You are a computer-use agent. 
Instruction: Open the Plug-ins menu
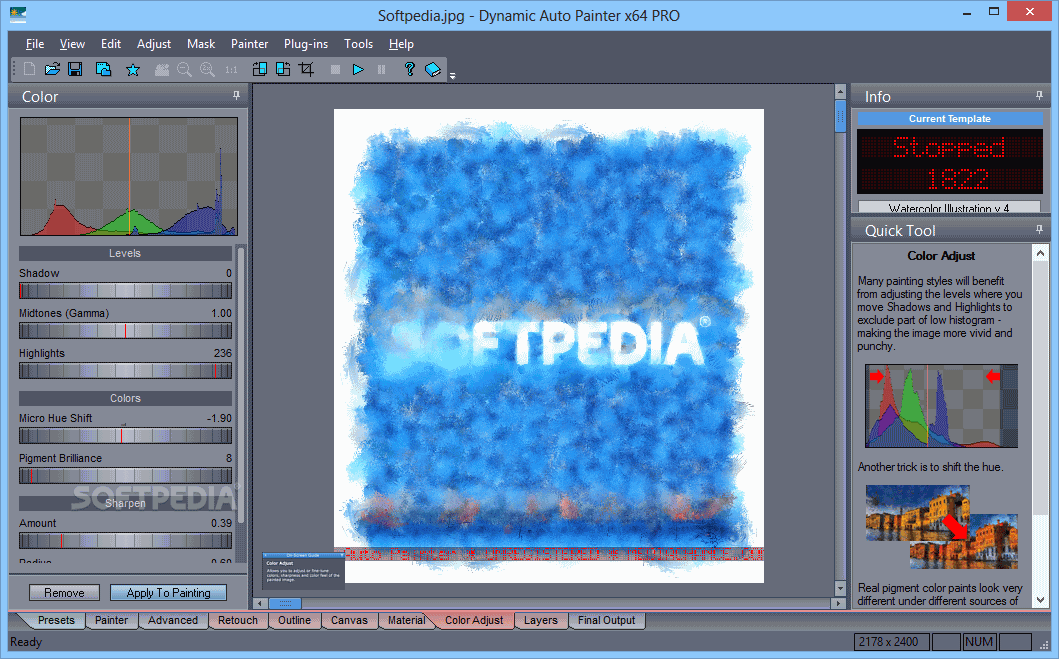(x=306, y=44)
